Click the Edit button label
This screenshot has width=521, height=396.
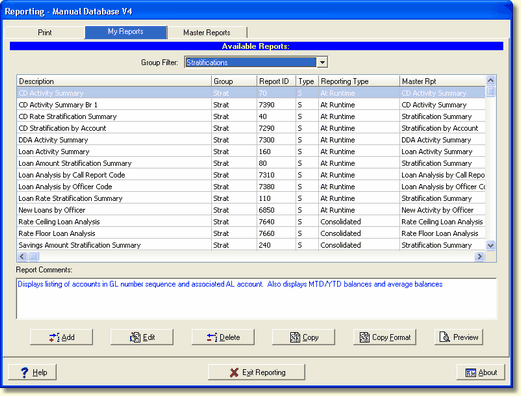click(149, 337)
